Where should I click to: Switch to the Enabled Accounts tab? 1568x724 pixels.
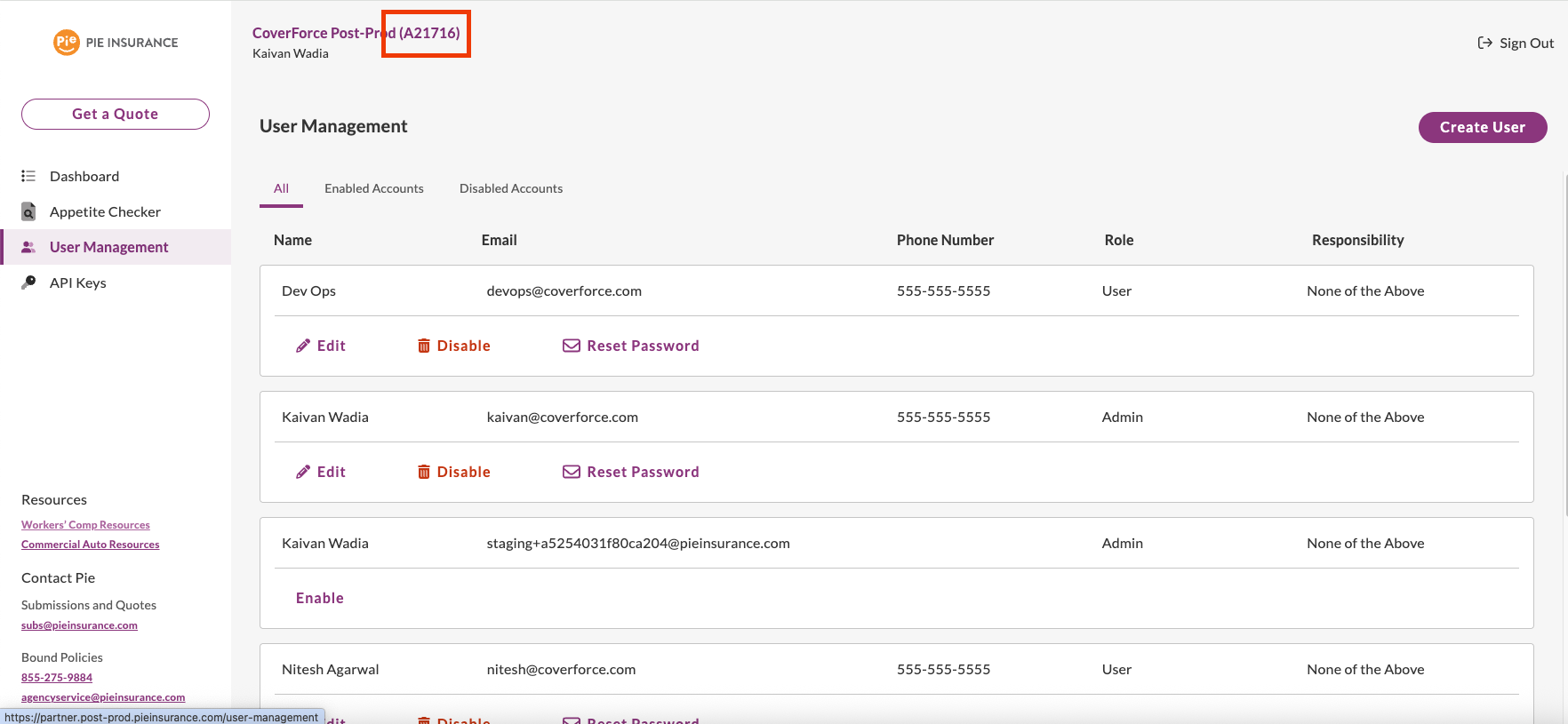pos(373,188)
